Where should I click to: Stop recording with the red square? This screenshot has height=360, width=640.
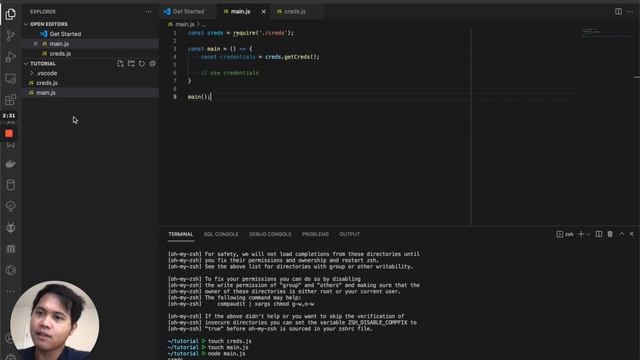pyautogui.click(x=9, y=133)
